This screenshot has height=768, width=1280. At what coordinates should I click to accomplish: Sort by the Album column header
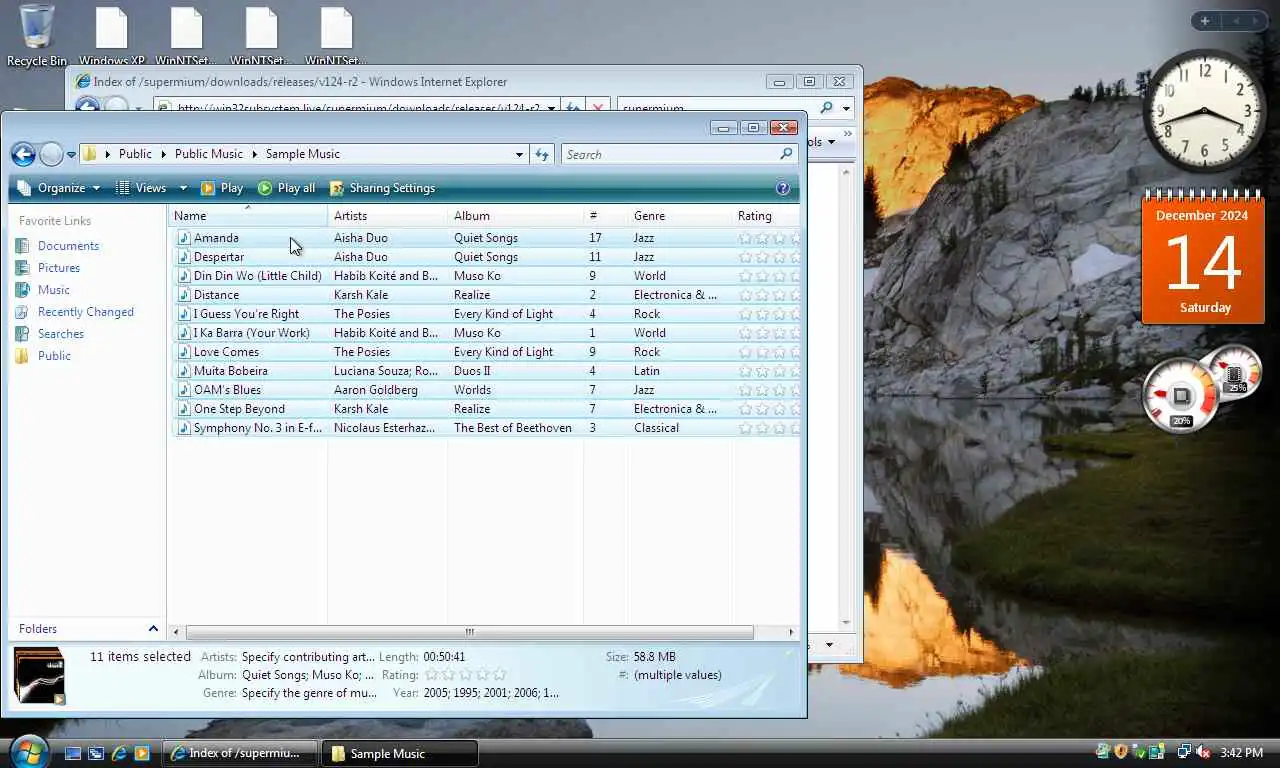pos(515,216)
